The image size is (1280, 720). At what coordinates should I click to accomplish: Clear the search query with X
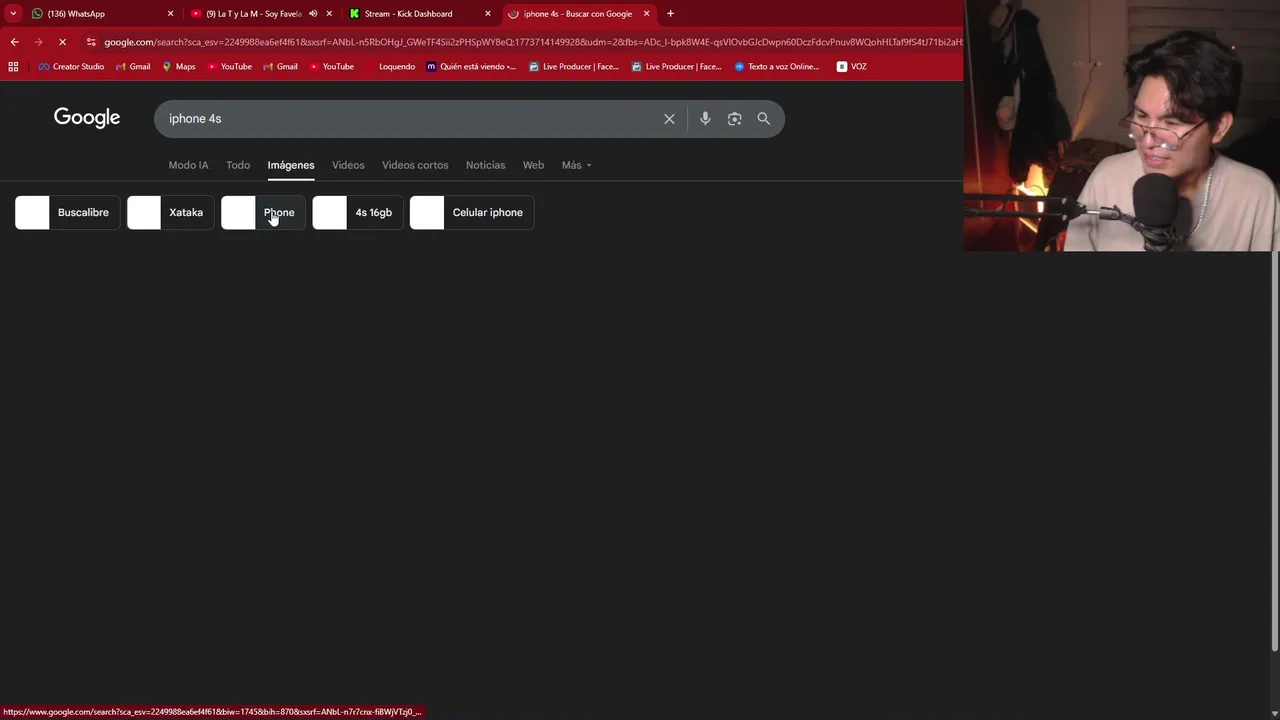[669, 119]
